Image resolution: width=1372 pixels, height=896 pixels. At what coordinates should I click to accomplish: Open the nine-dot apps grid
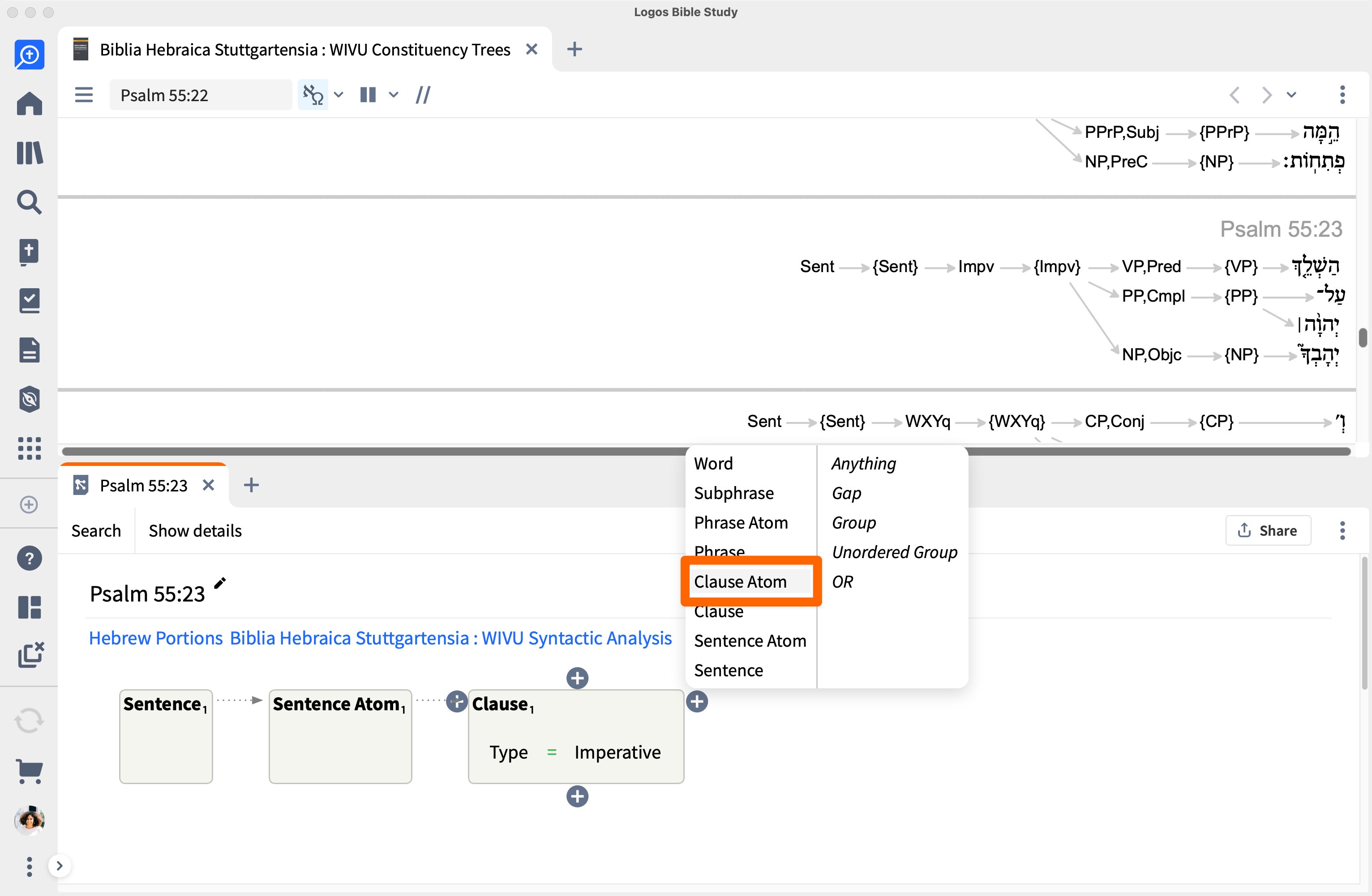pos(30,448)
